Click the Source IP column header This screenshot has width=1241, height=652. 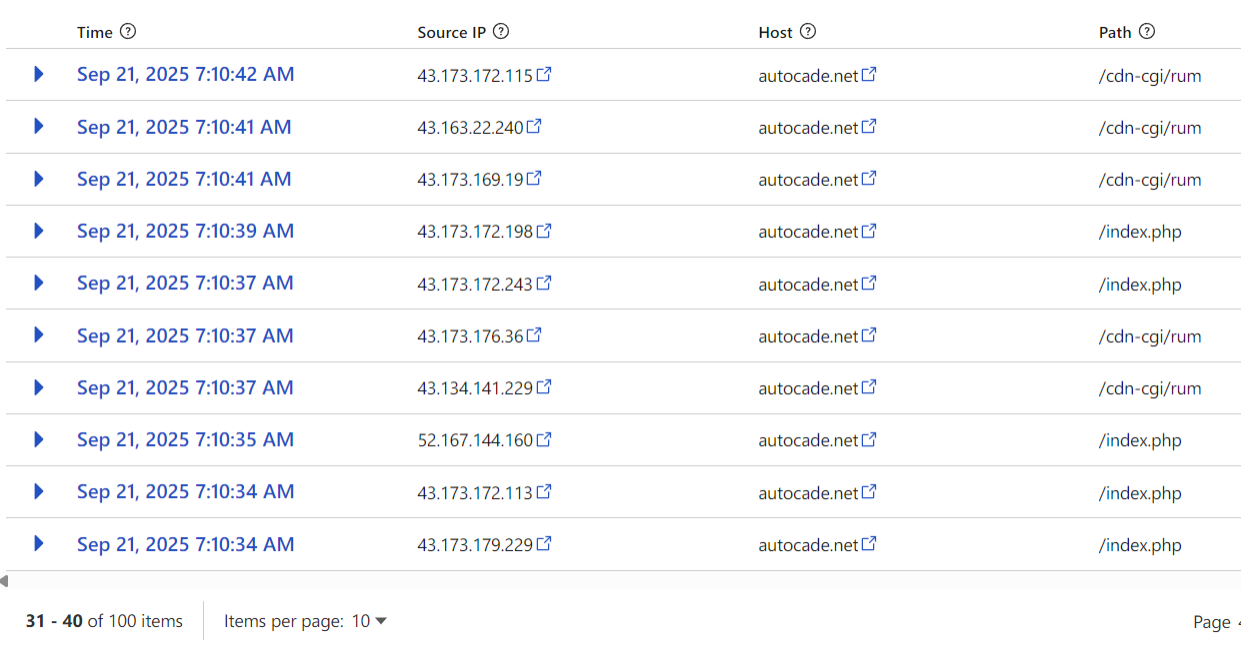coord(451,32)
